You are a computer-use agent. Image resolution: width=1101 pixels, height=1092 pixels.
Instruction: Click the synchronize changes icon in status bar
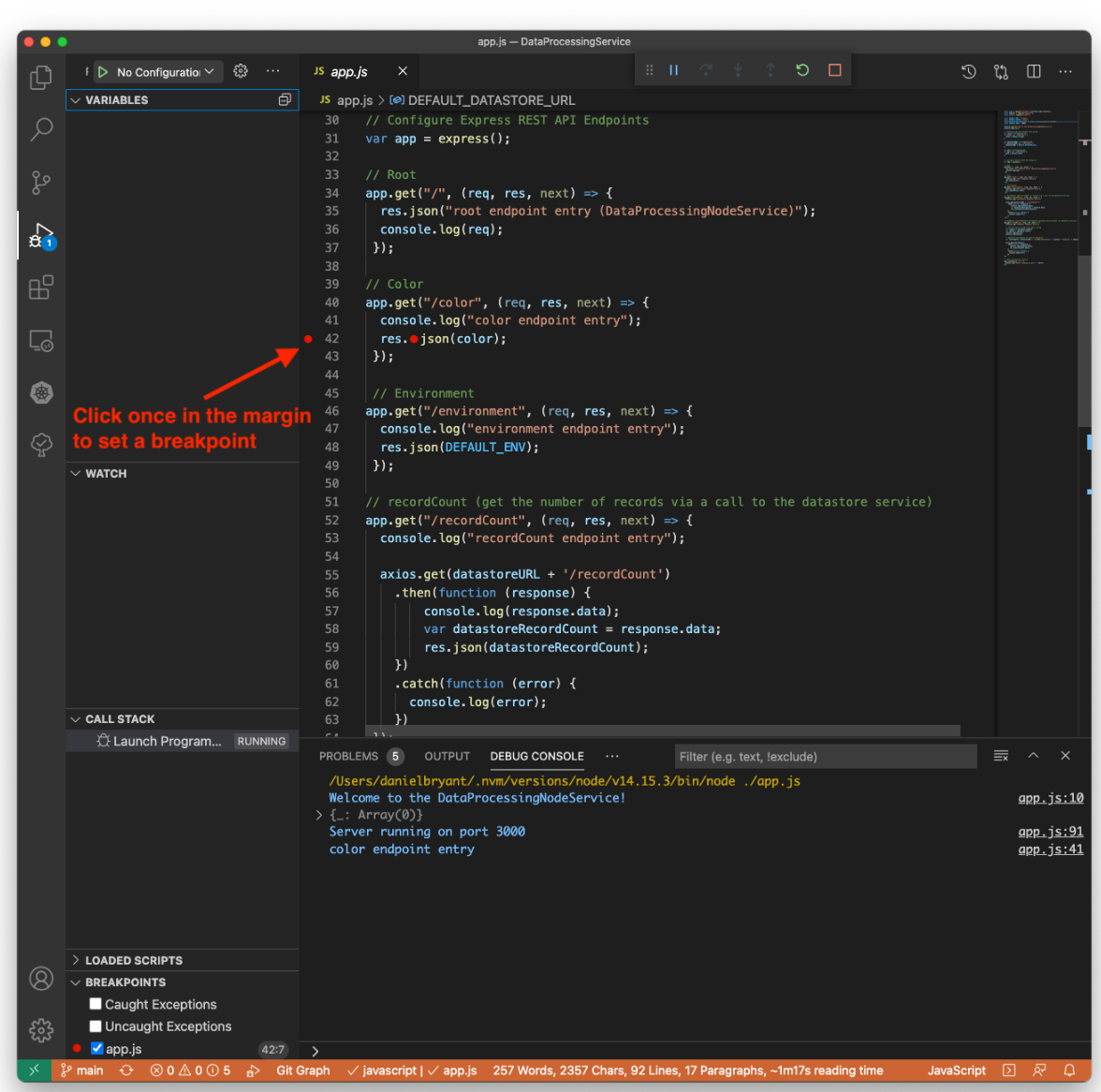[x=126, y=1070]
